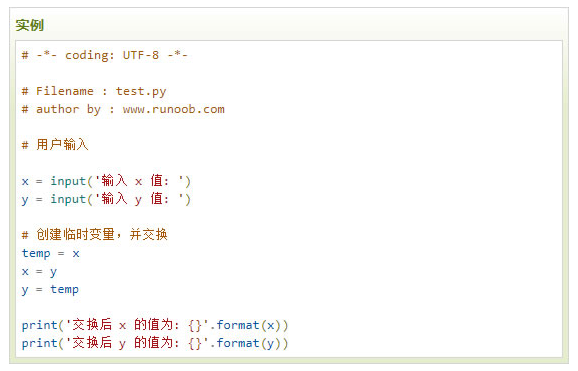Viewport: 578px width, 371px height.
Task: Click the first input function call
Action: tap(68, 181)
